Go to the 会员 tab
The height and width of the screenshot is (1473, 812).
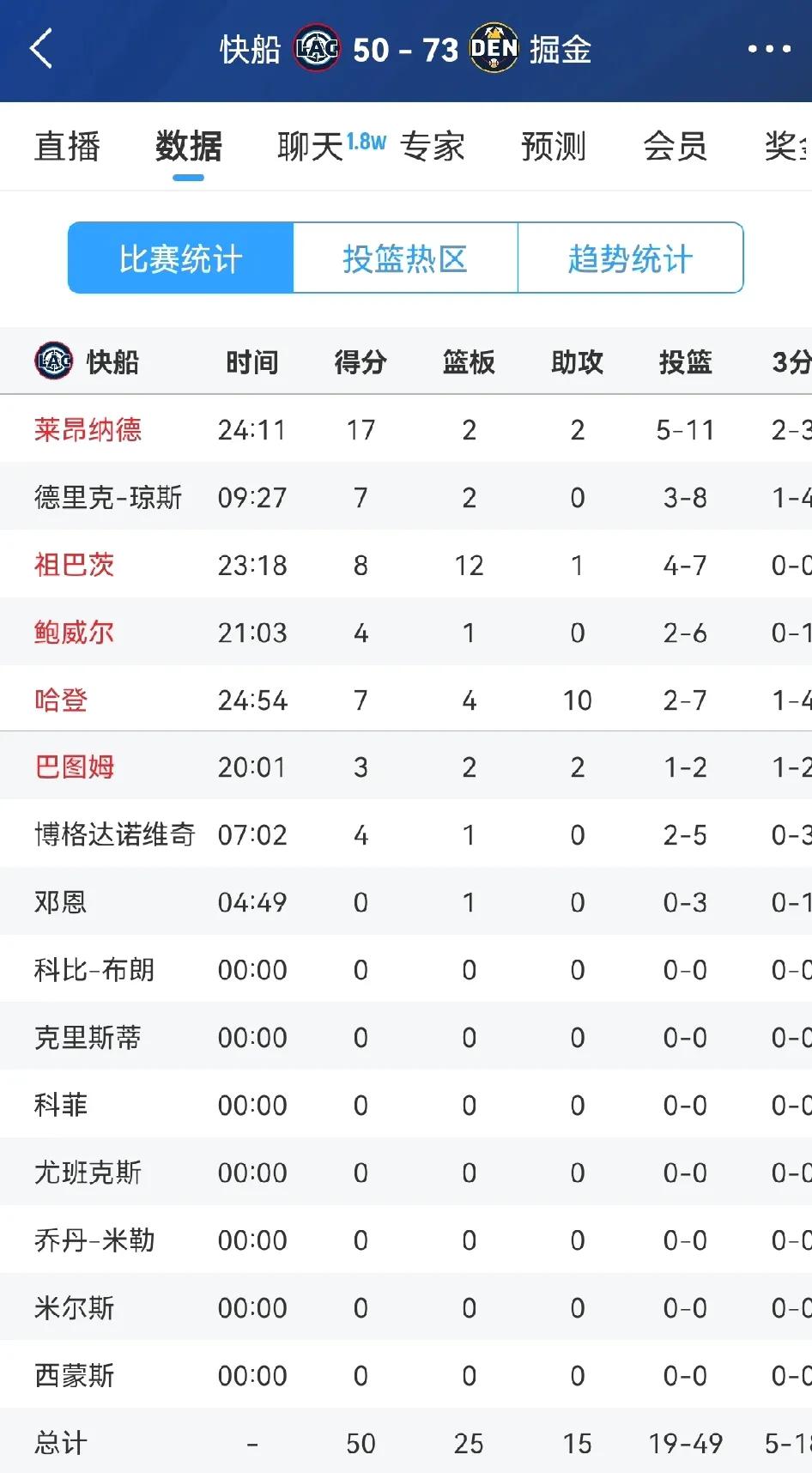676,147
